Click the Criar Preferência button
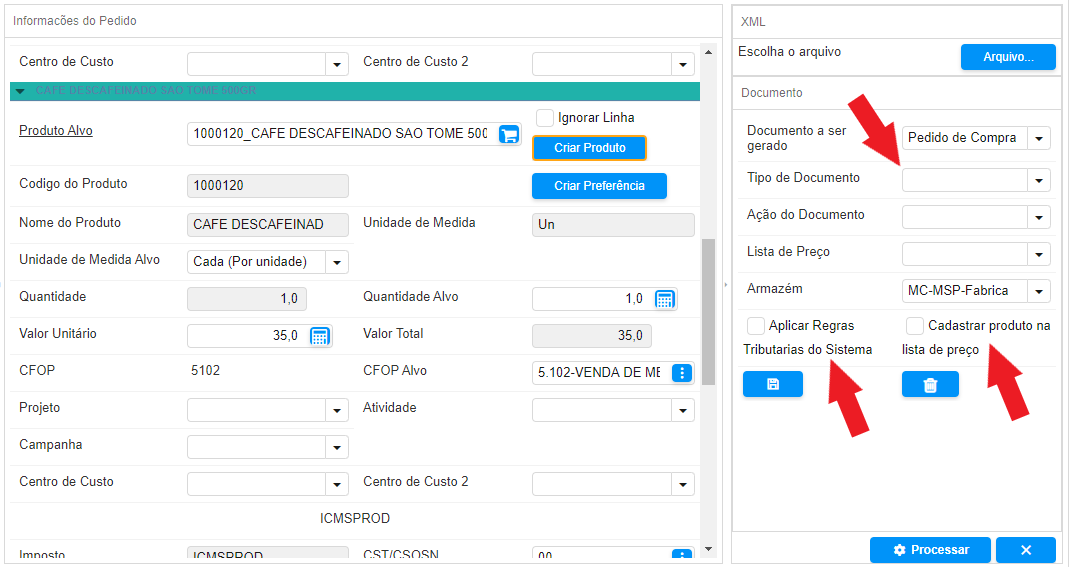 (599, 186)
